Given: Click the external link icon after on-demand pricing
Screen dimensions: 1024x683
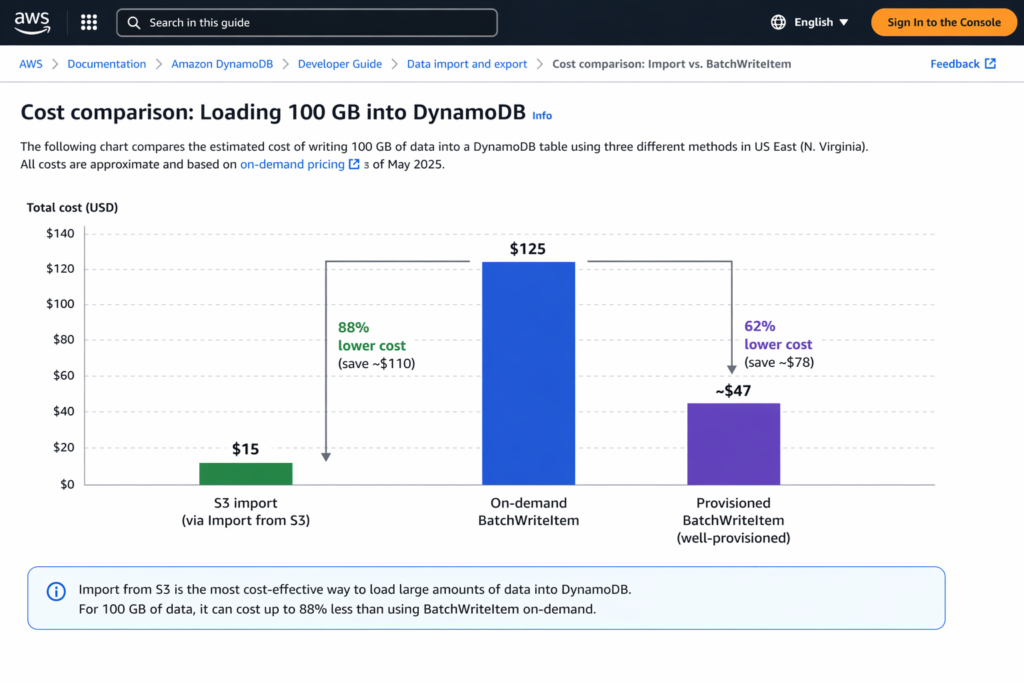Looking at the screenshot, I should pos(355,164).
